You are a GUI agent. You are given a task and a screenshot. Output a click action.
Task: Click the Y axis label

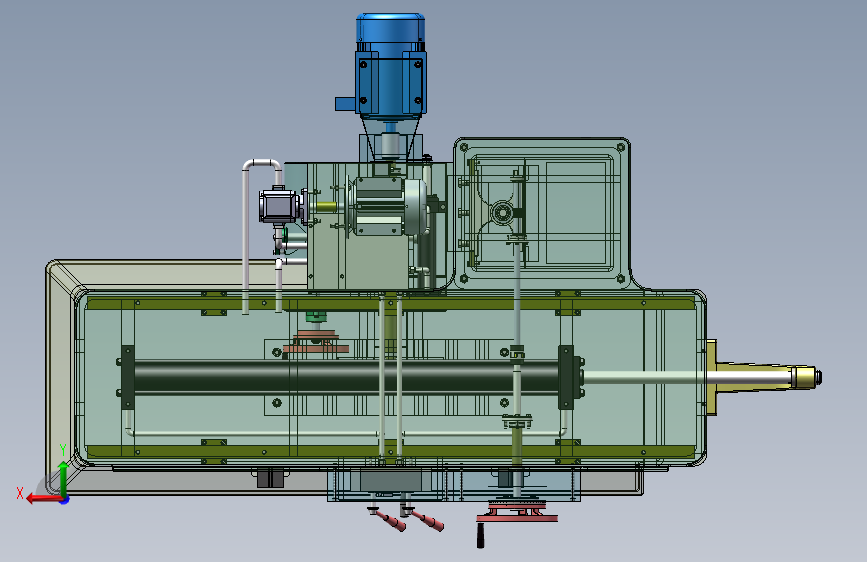click(63, 450)
